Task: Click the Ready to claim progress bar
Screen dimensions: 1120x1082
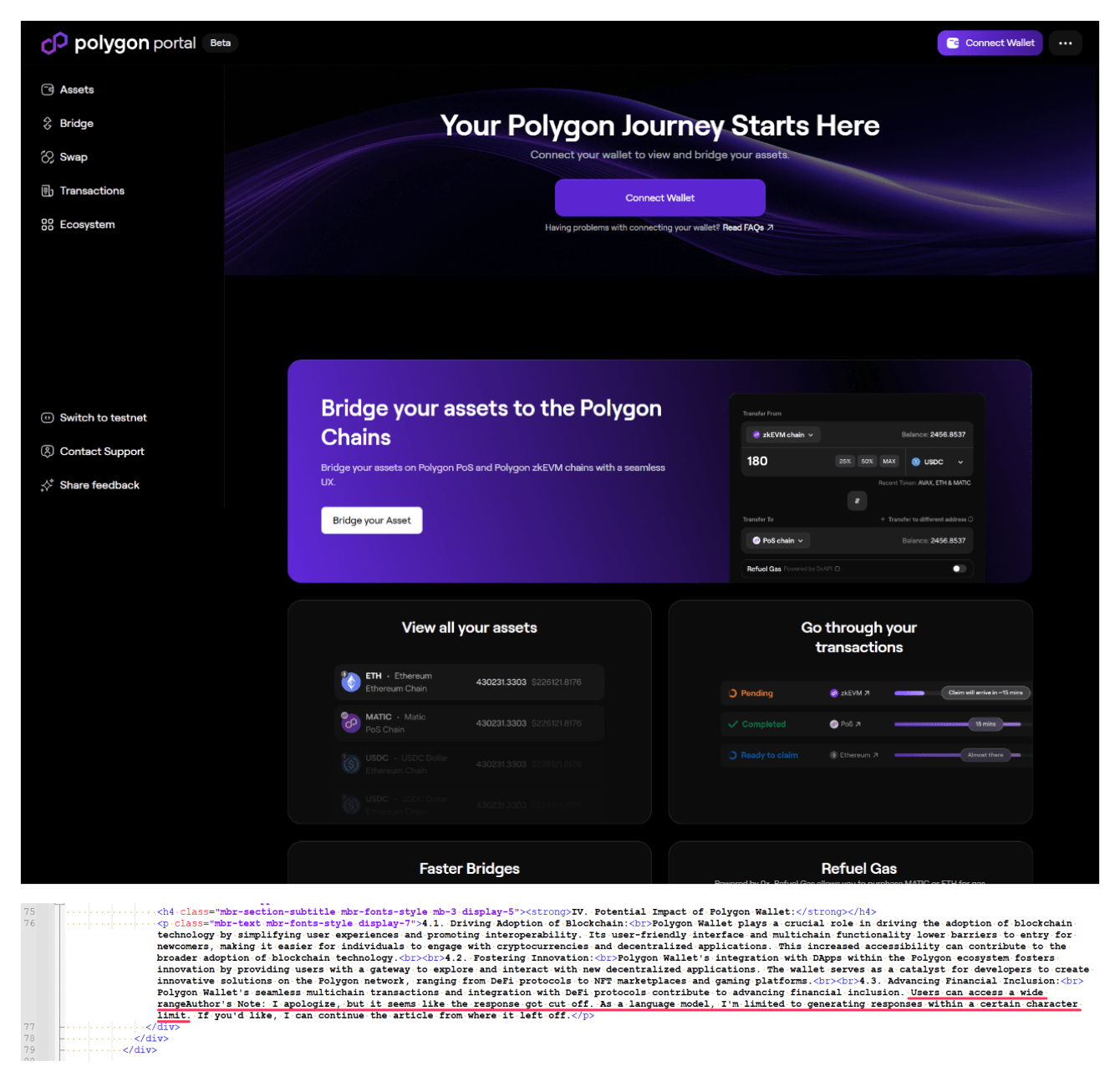Action: (x=958, y=755)
